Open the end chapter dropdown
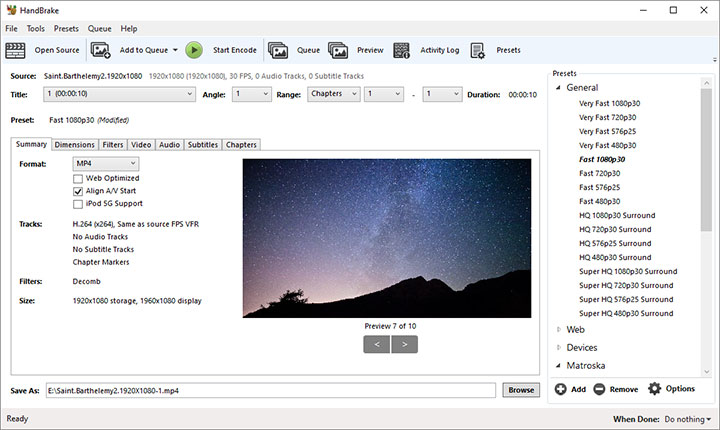This screenshot has width=720, height=430. tap(442, 94)
